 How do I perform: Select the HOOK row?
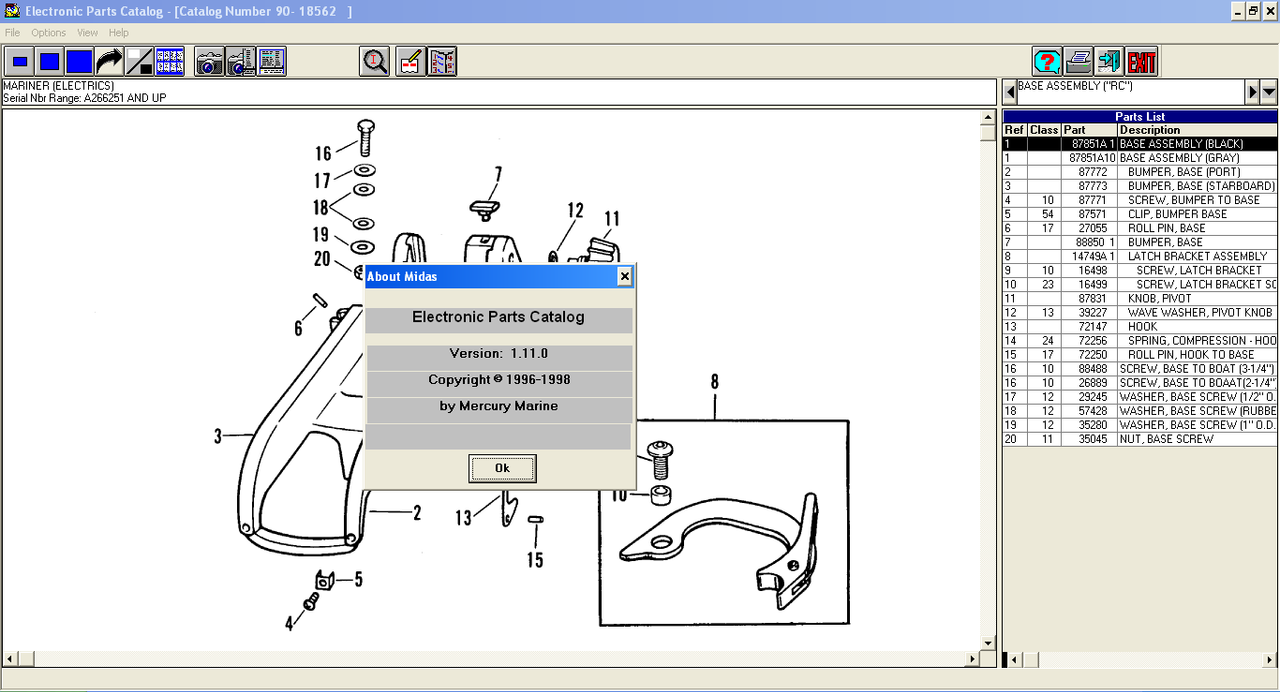1140,326
